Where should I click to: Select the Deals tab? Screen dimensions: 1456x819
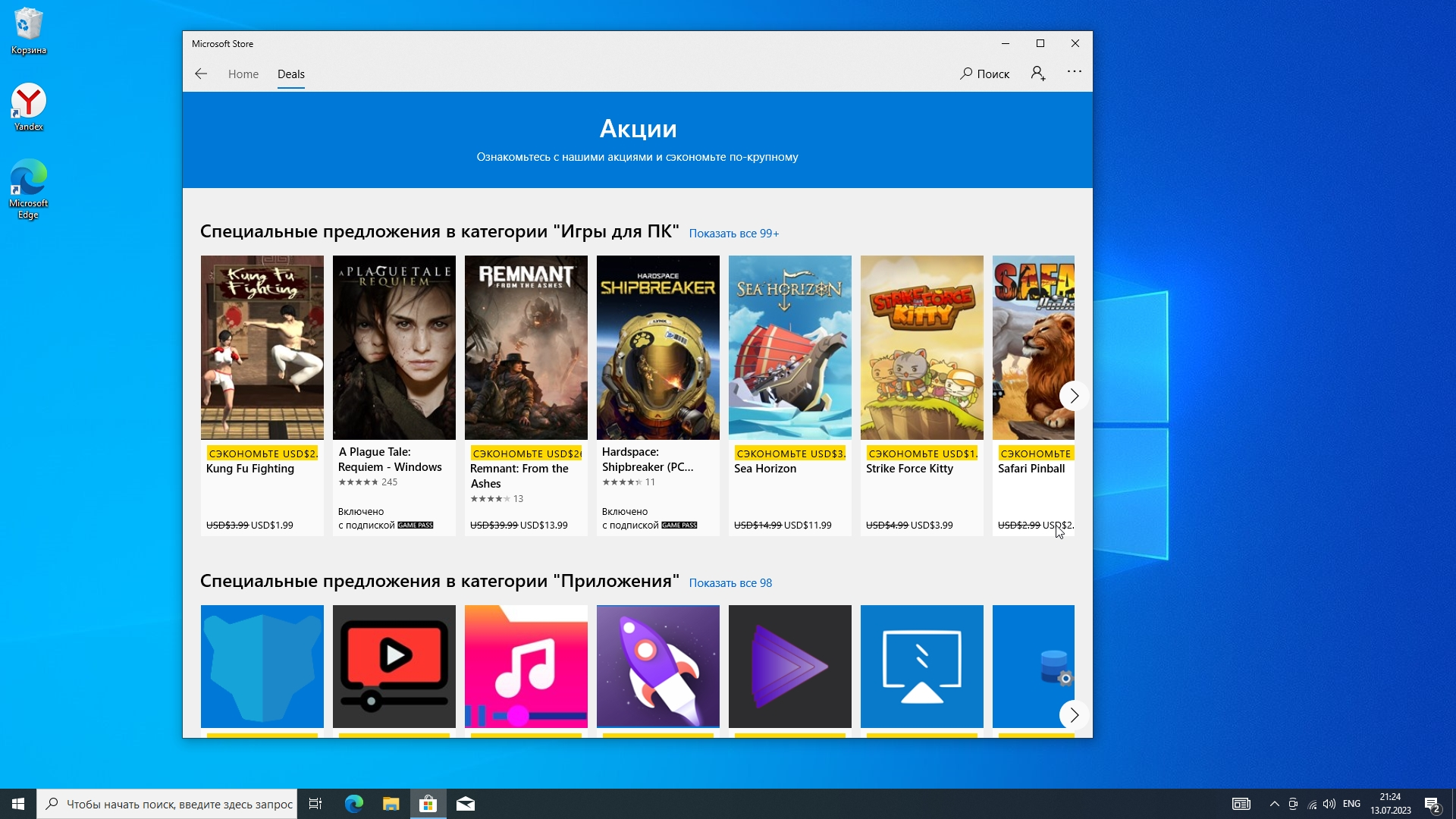point(290,74)
